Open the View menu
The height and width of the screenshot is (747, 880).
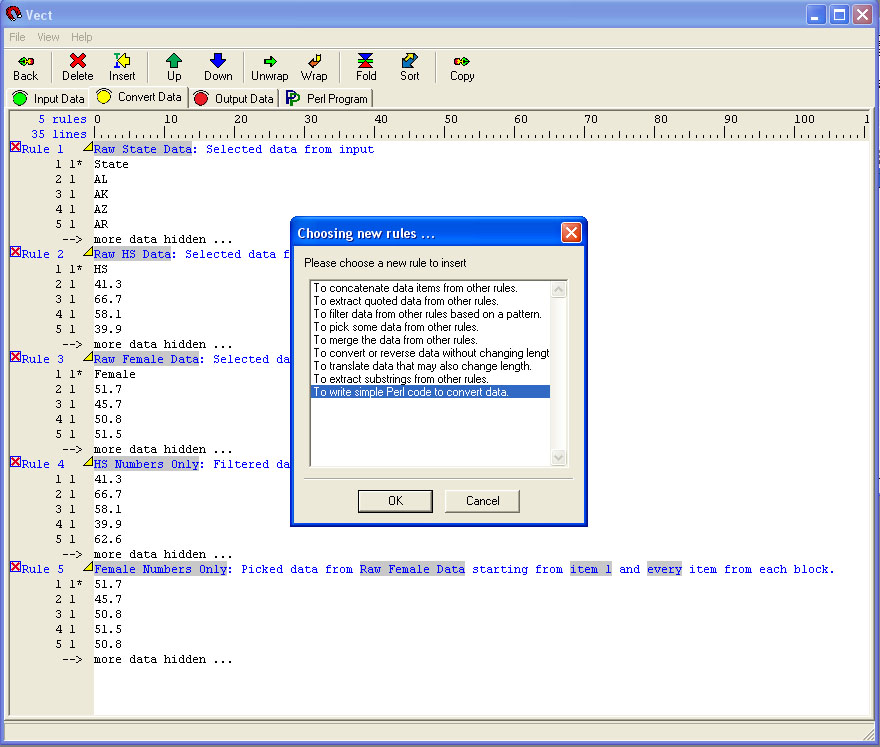(x=48, y=37)
